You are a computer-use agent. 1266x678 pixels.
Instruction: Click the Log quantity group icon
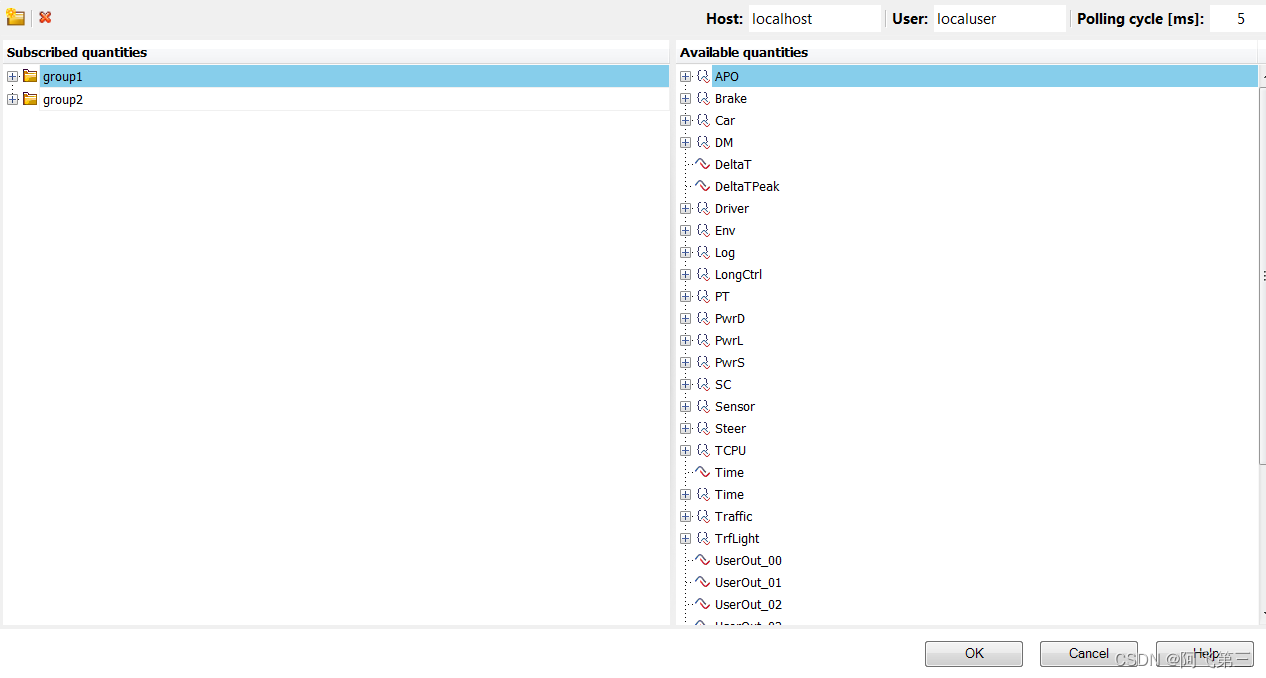pos(703,253)
